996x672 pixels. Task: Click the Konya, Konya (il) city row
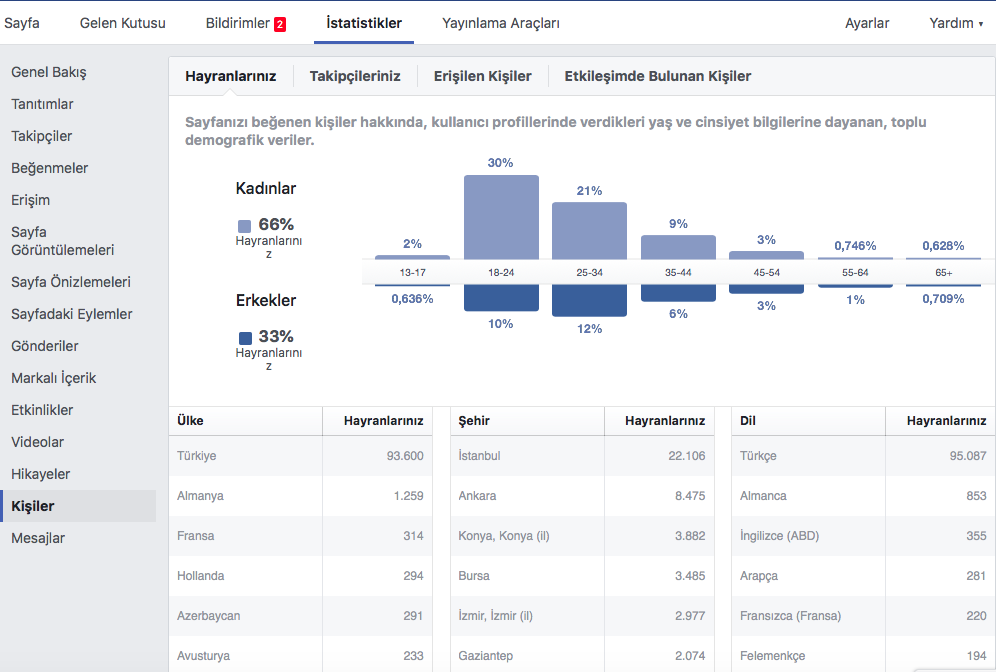582,535
